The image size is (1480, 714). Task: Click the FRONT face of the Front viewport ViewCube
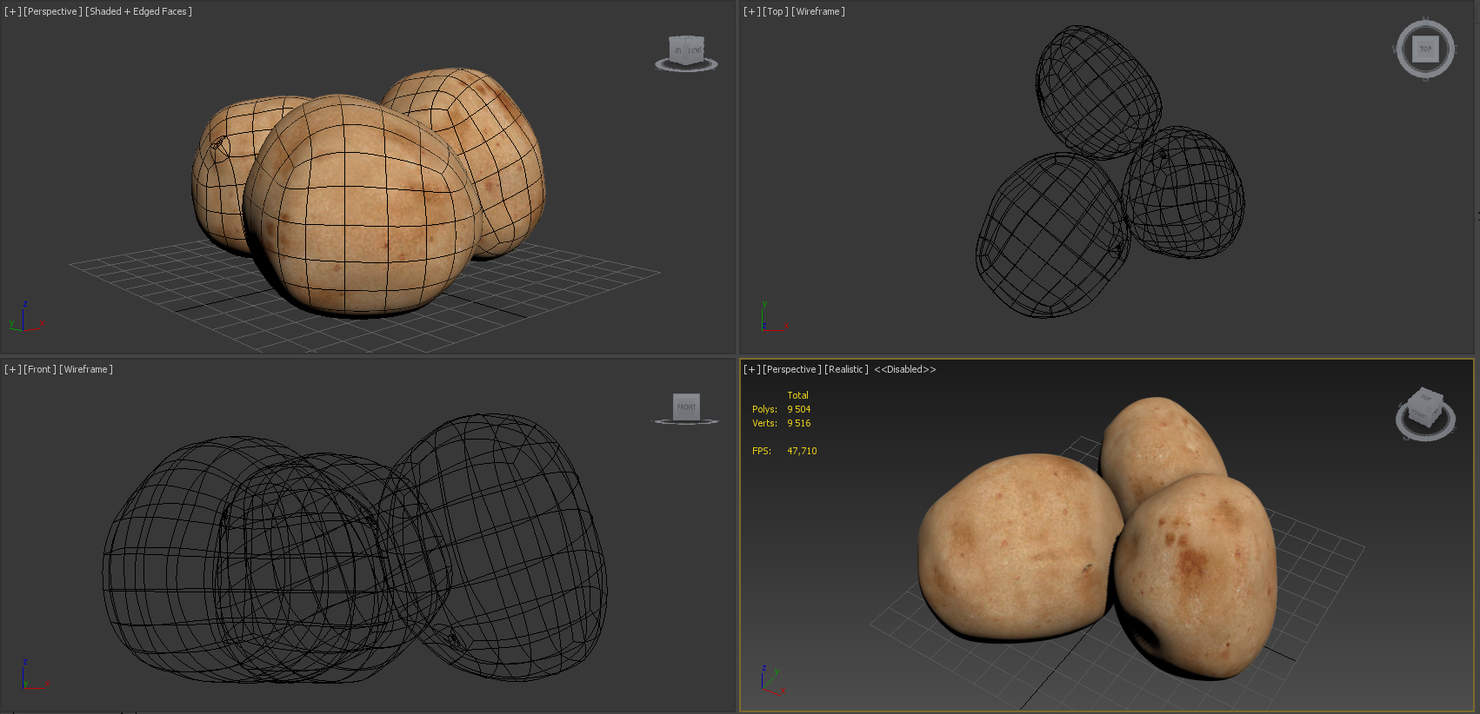pos(685,405)
